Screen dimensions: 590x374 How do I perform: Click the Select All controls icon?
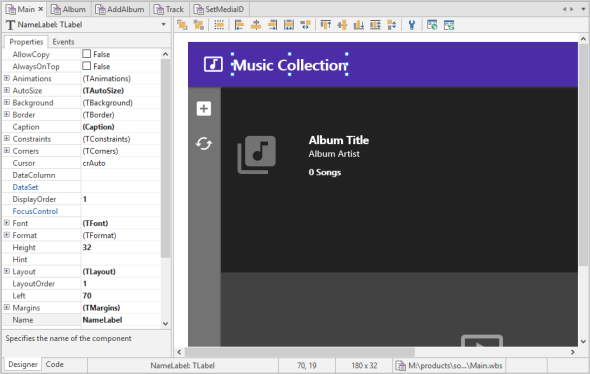coord(219,25)
